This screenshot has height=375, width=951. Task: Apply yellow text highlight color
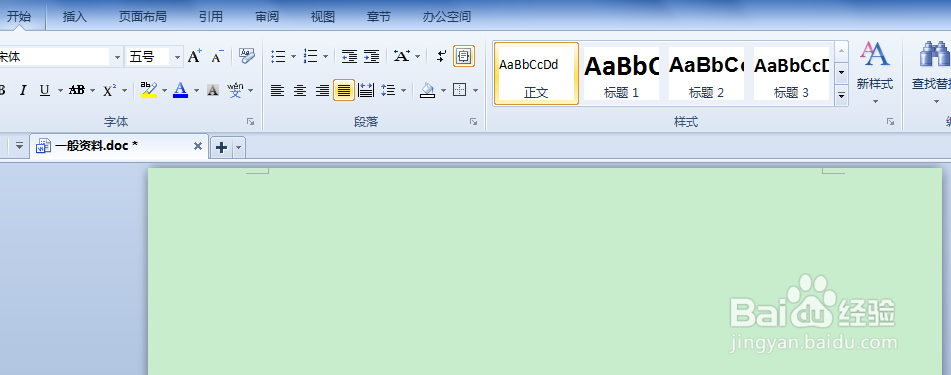click(x=149, y=90)
